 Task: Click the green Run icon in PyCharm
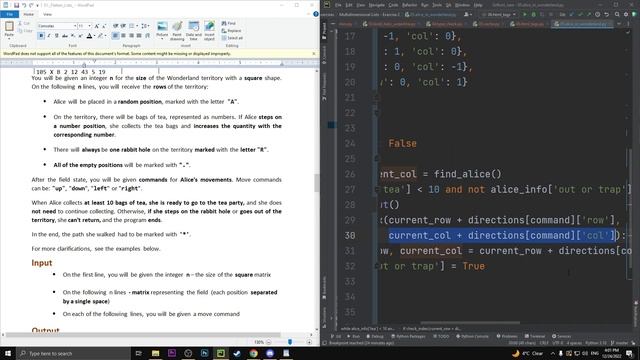tap(524, 14)
